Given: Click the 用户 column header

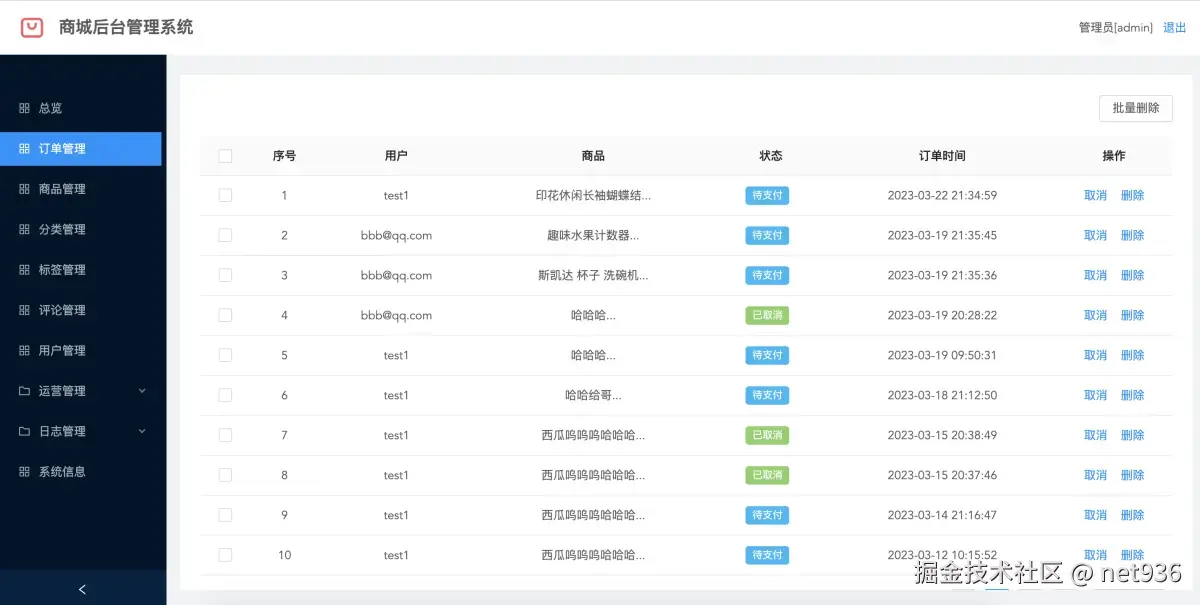Looking at the screenshot, I should pos(396,156).
